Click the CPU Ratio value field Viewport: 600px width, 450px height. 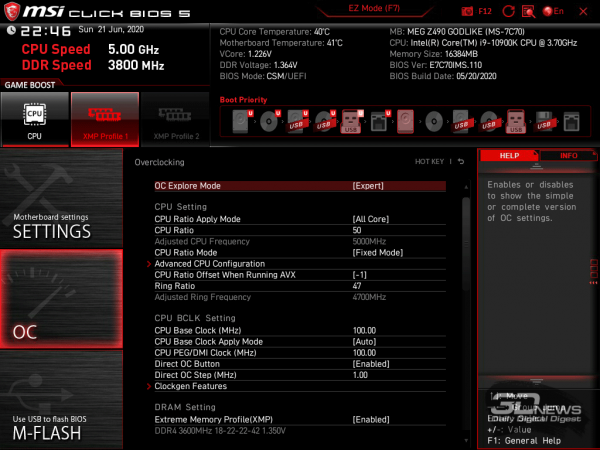click(x=357, y=230)
